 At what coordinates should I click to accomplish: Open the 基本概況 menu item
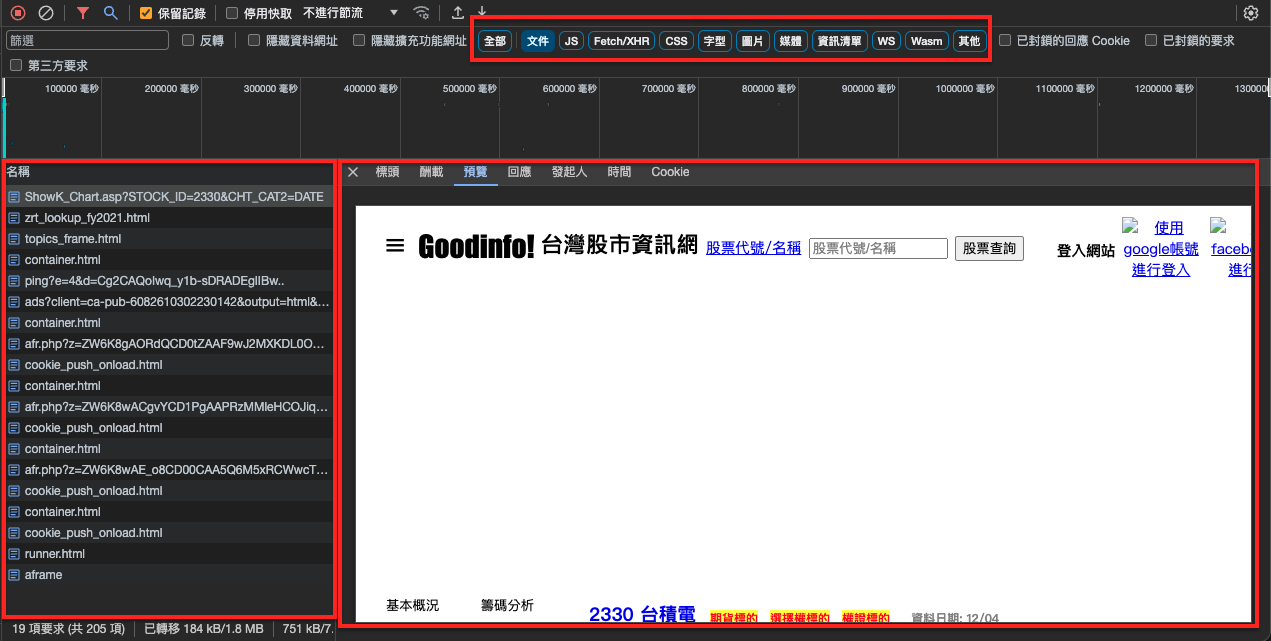pos(412,605)
